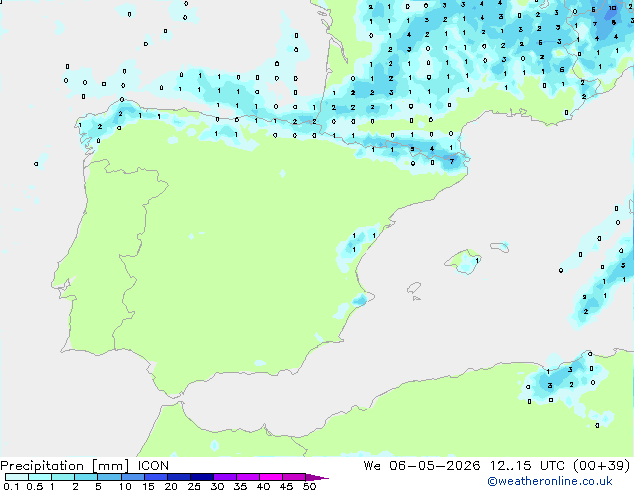Screen dimensions: 634x490
Task: Click the '12..15 UTC' time label
Action: coord(527,466)
